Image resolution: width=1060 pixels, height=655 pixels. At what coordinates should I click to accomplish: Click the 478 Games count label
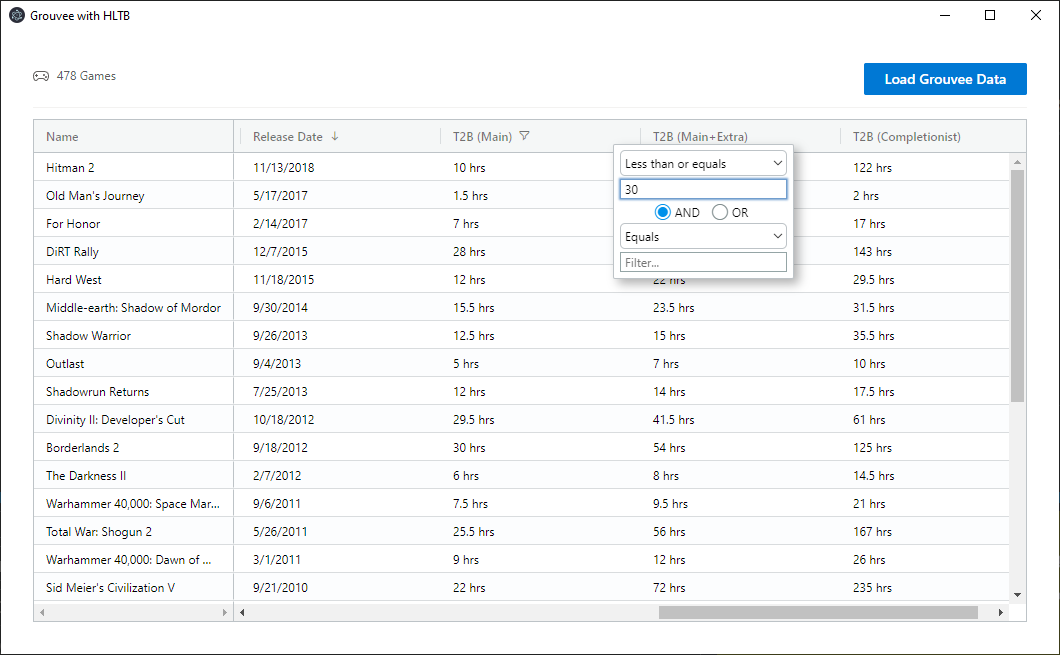click(x=86, y=76)
